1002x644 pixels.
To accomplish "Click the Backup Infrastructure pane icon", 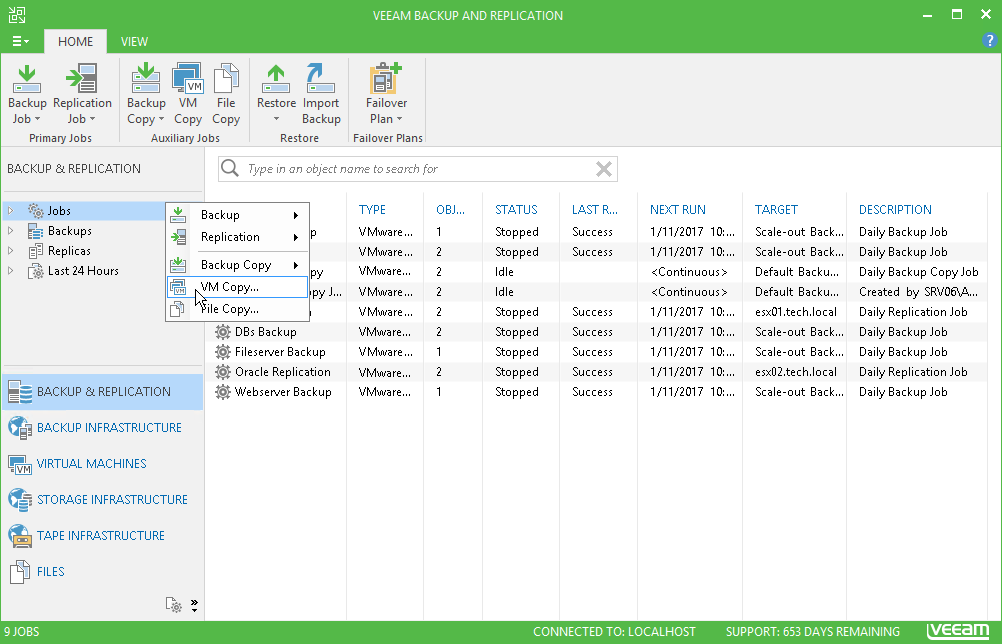I will tap(20, 427).
